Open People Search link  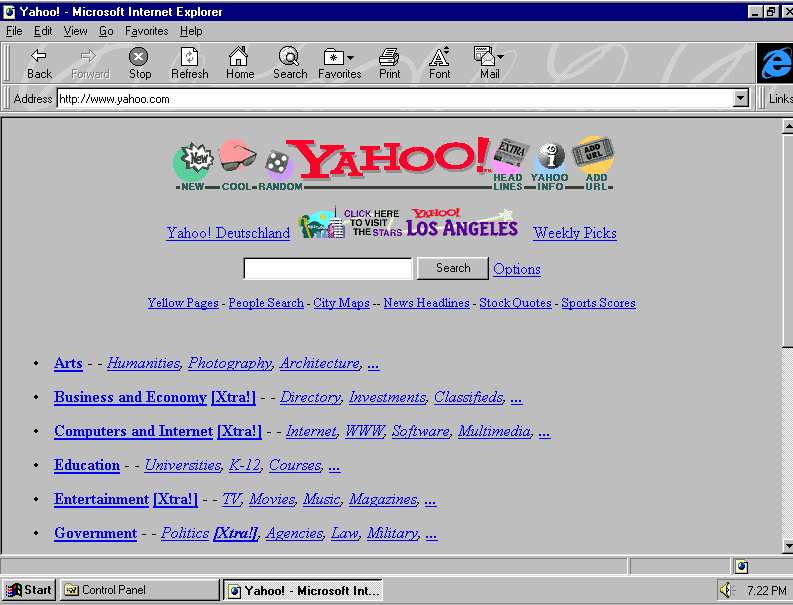(x=266, y=303)
